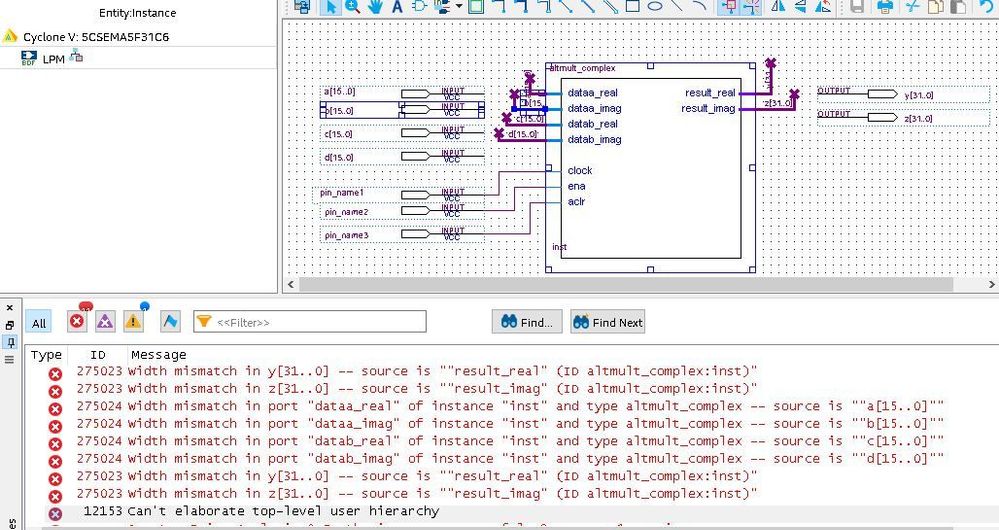Print the schematic

tap(885, 6)
